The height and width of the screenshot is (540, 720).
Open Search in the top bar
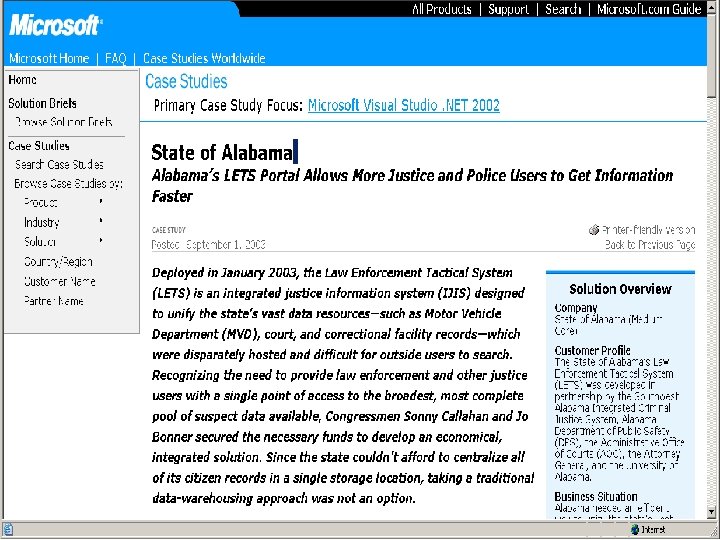[563, 9]
